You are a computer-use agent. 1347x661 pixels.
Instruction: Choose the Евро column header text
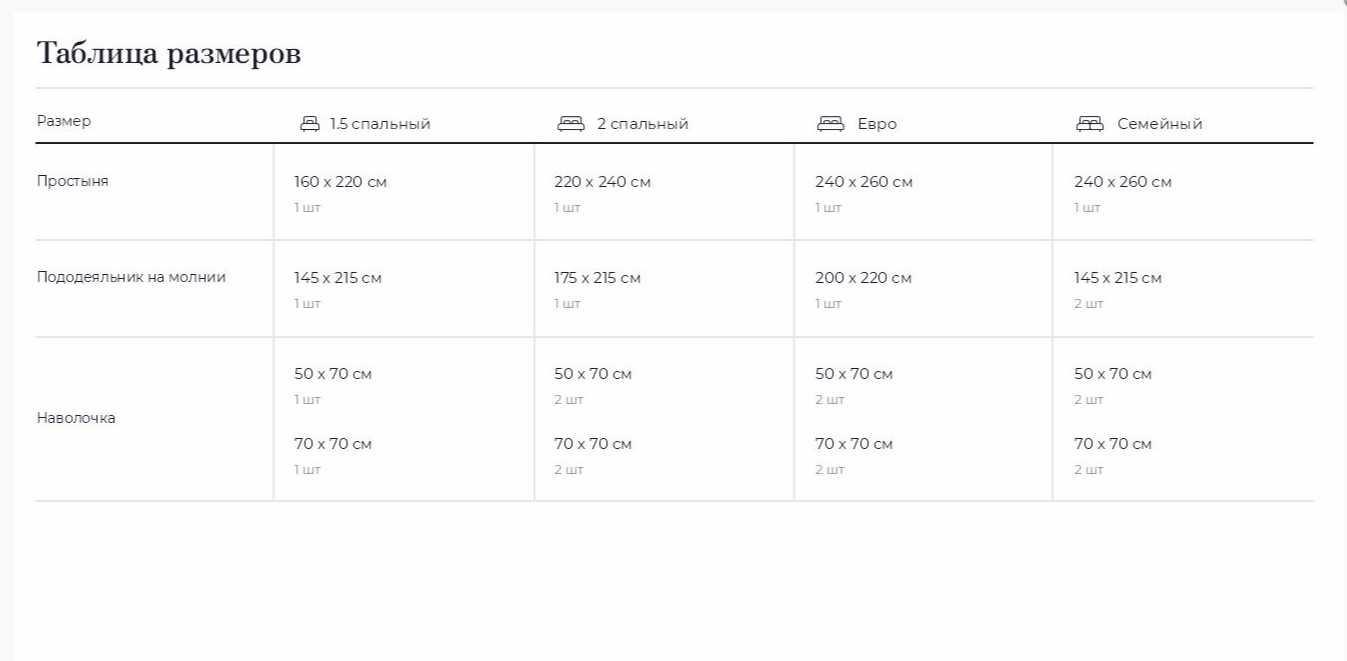(x=877, y=124)
